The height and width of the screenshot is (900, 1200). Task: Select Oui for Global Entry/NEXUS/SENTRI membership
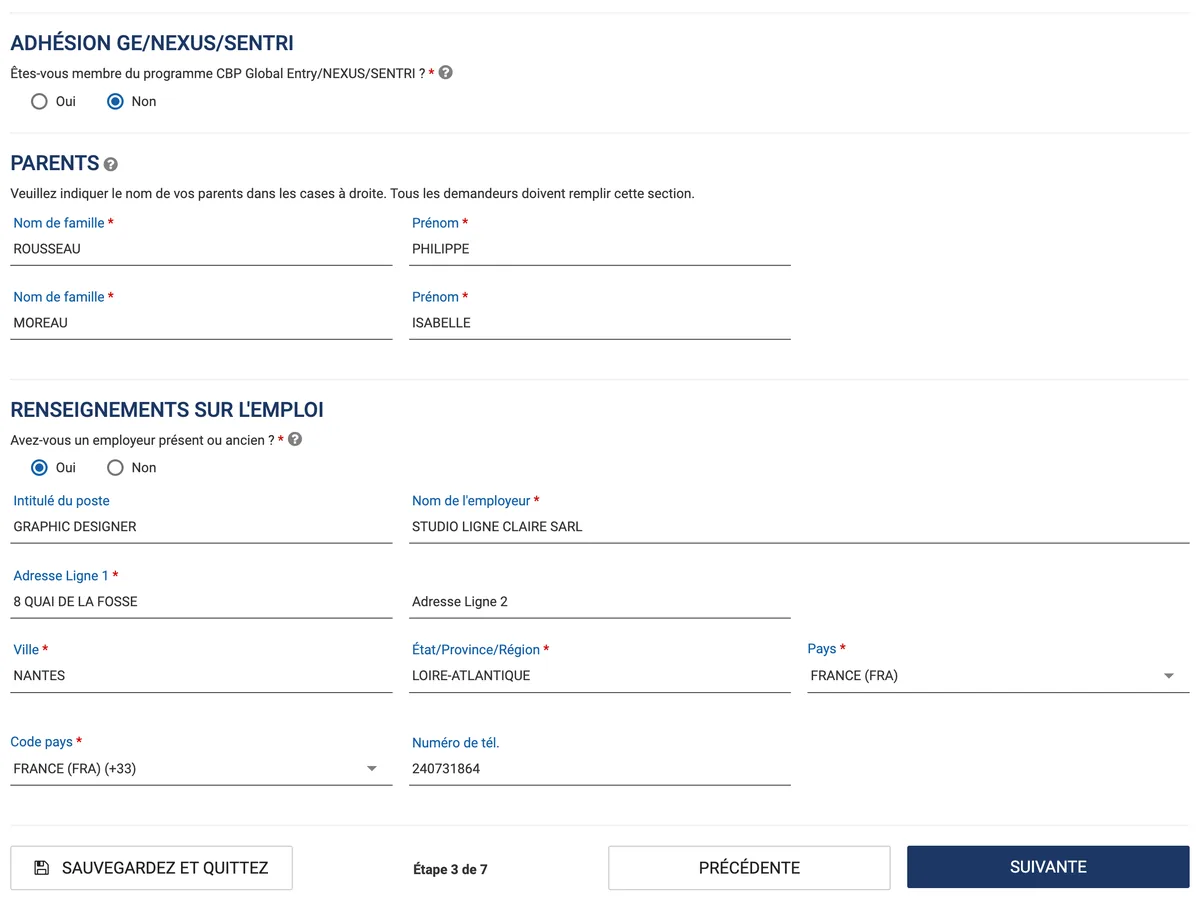[39, 101]
